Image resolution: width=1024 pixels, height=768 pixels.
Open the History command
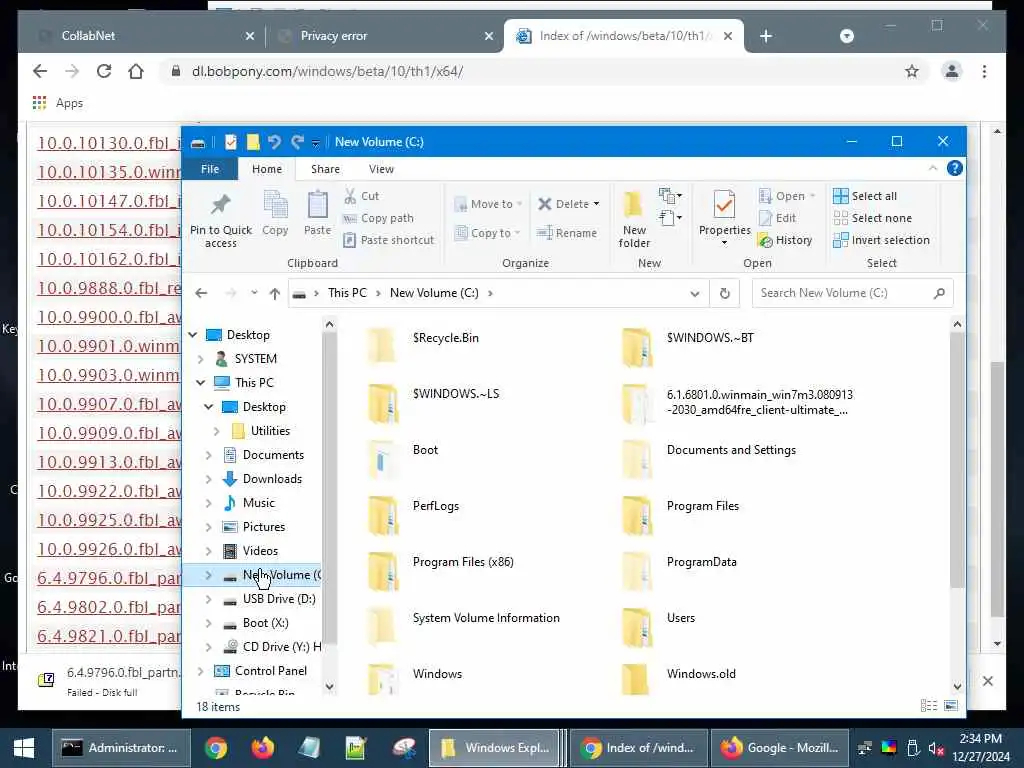click(x=785, y=240)
